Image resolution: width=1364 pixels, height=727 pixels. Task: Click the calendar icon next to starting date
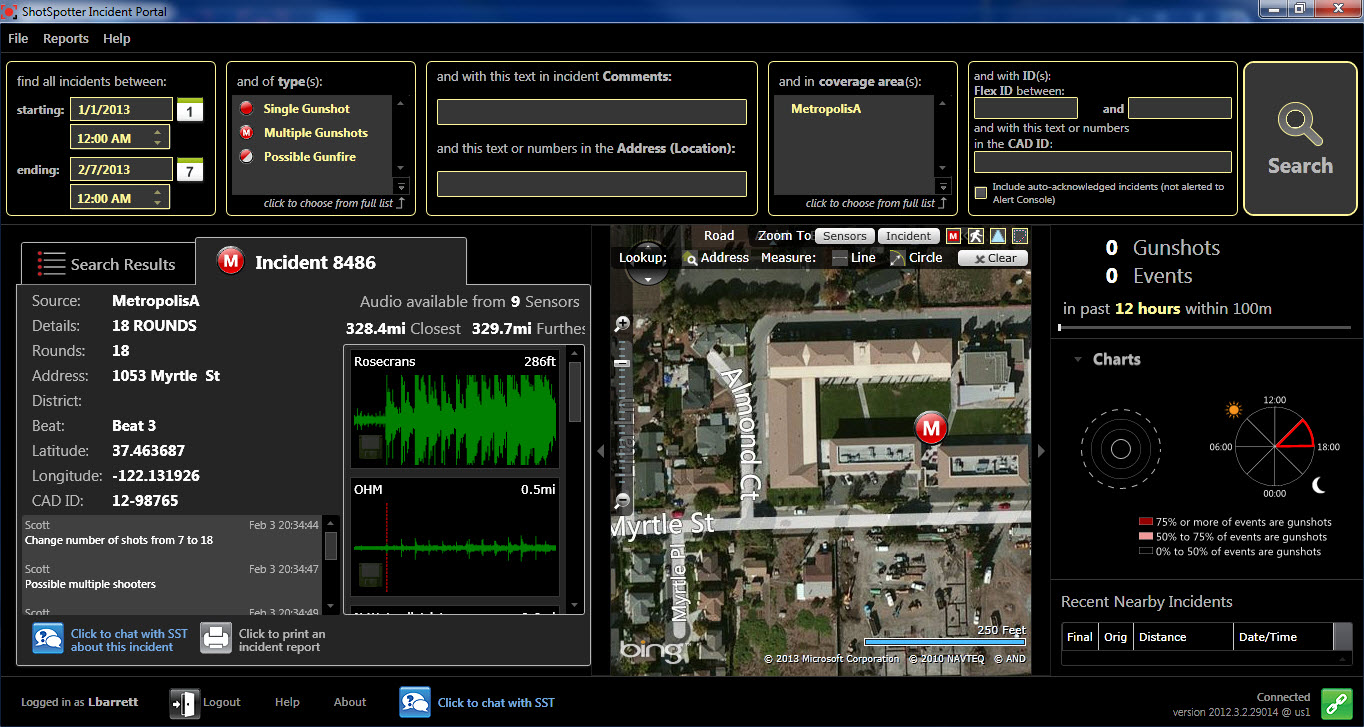tap(189, 108)
